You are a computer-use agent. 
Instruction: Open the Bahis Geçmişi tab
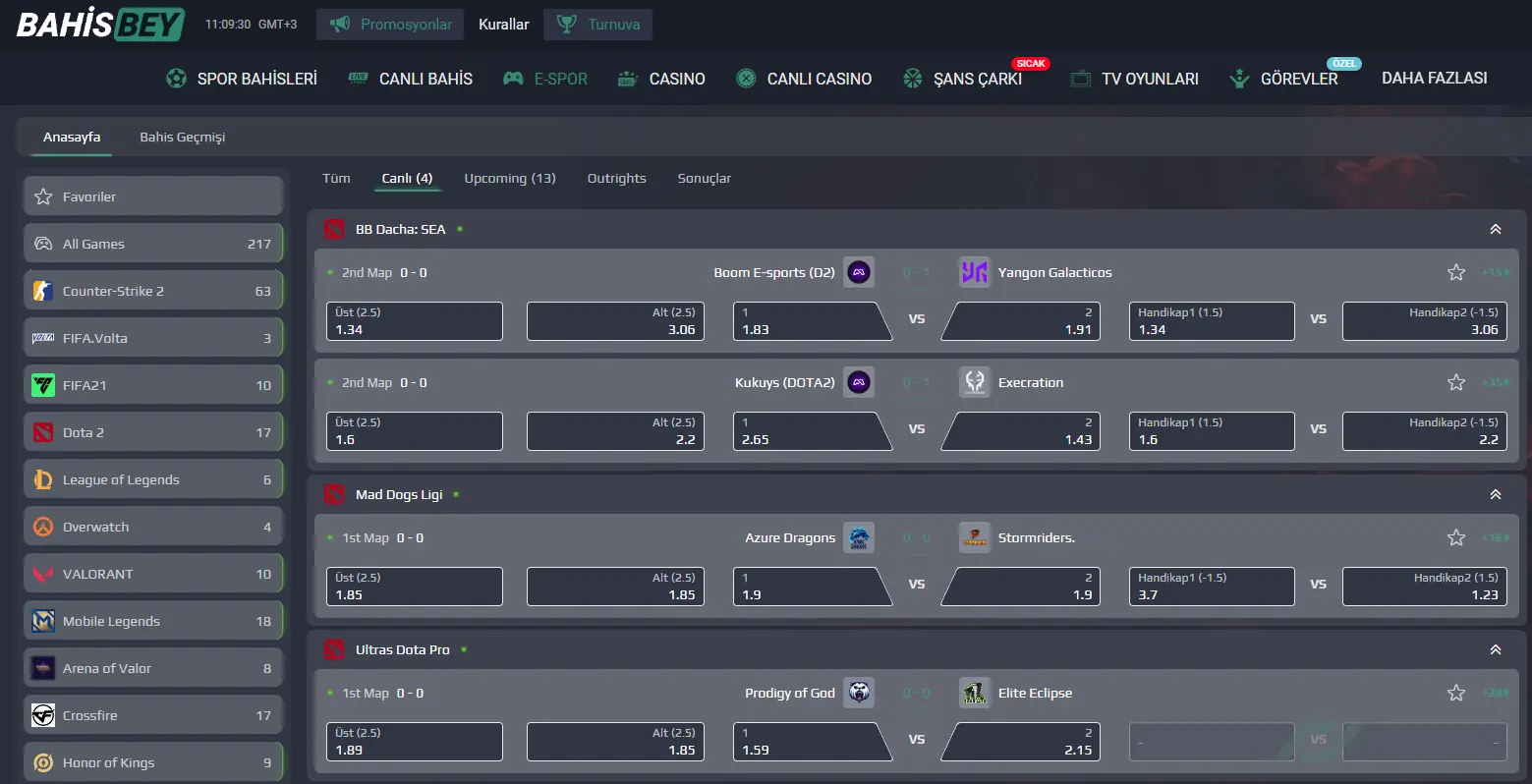[x=183, y=137]
